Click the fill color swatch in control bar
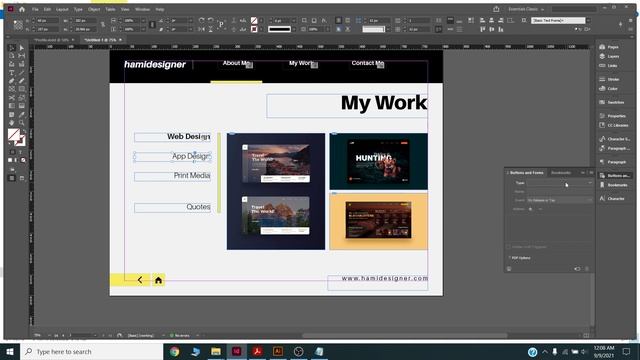 click(254, 20)
